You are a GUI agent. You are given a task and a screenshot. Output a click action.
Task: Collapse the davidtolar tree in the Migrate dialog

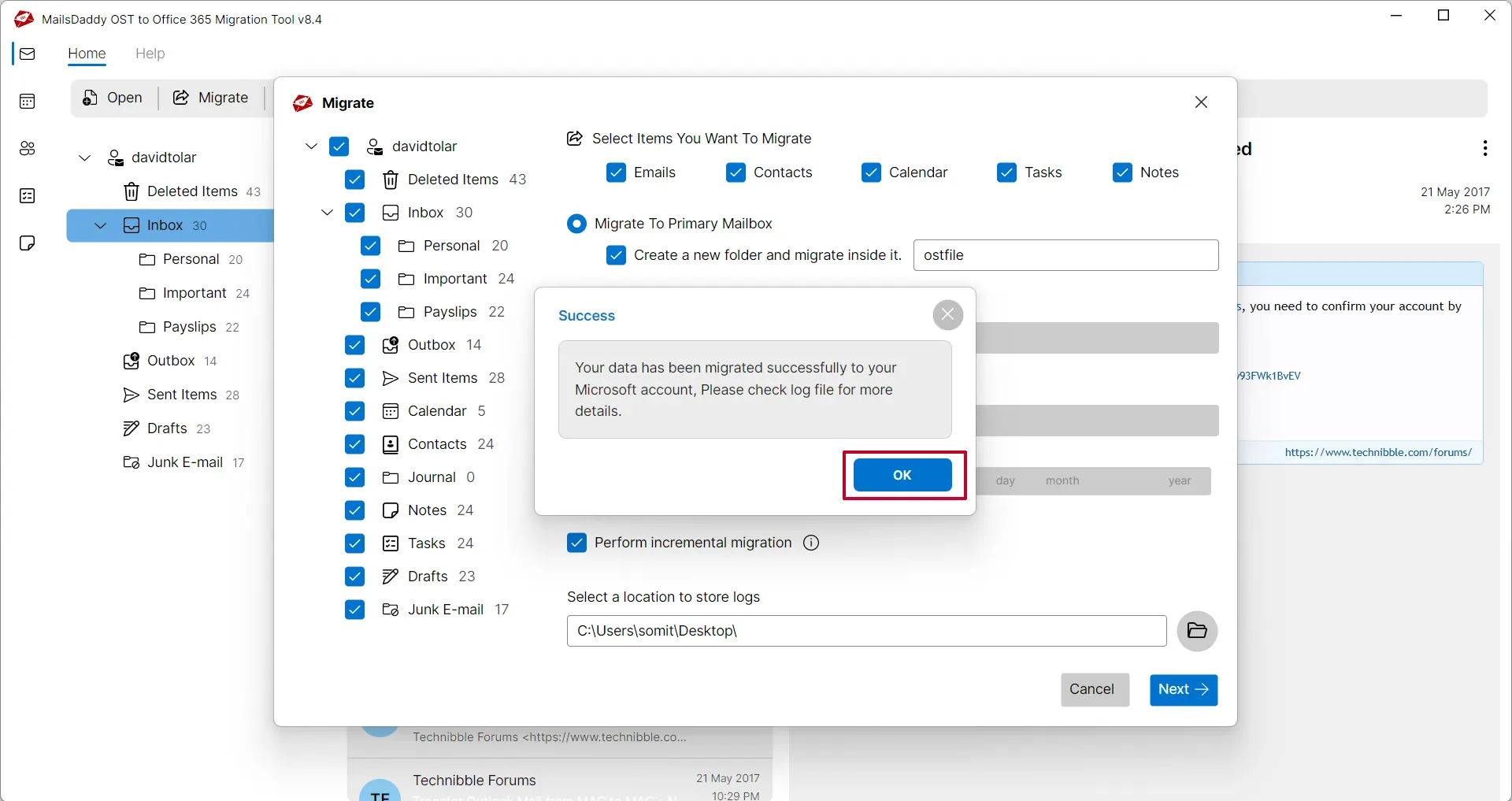pyautogui.click(x=311, y=146)
